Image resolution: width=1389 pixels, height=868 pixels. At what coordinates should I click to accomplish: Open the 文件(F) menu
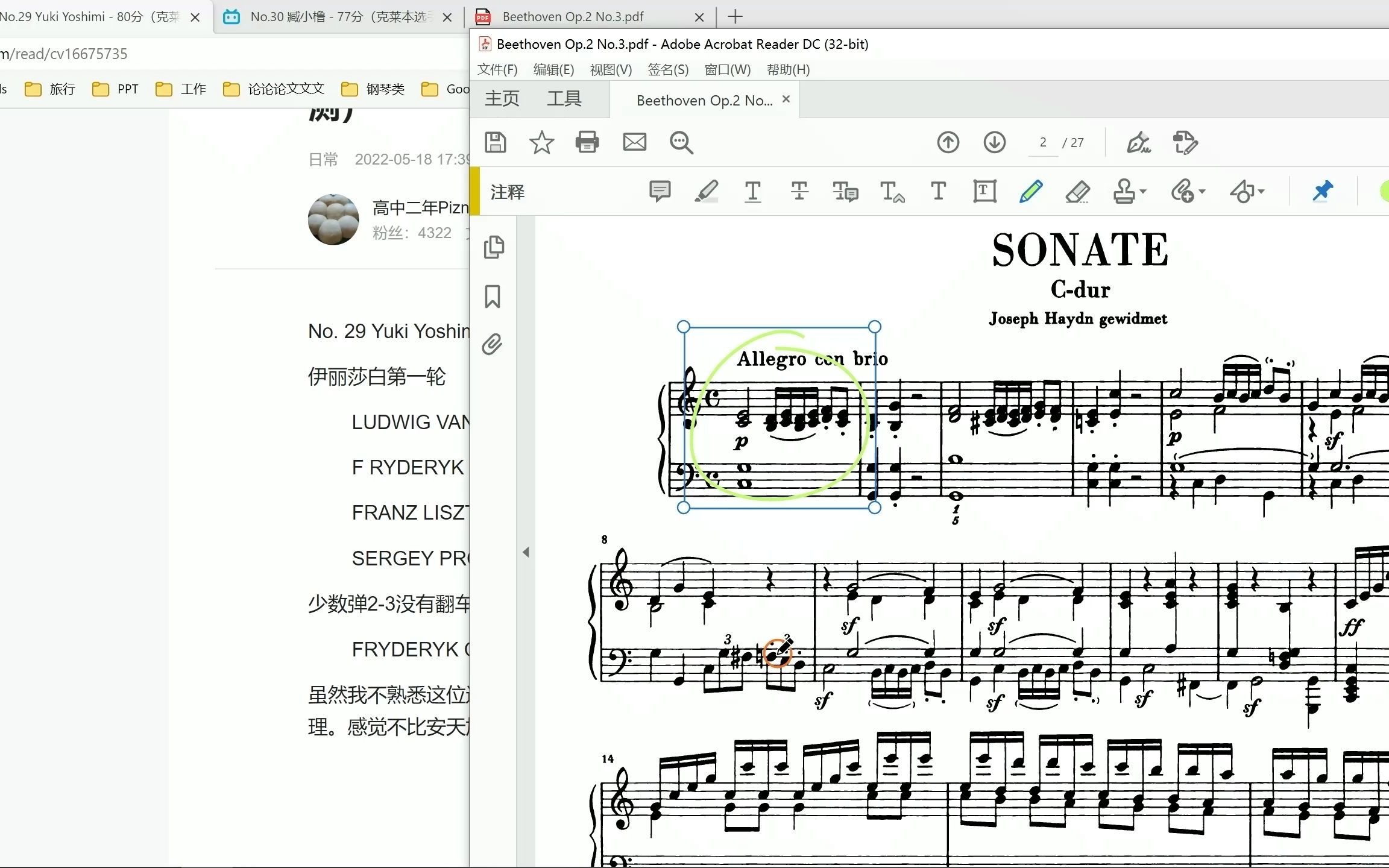point(497,69)
